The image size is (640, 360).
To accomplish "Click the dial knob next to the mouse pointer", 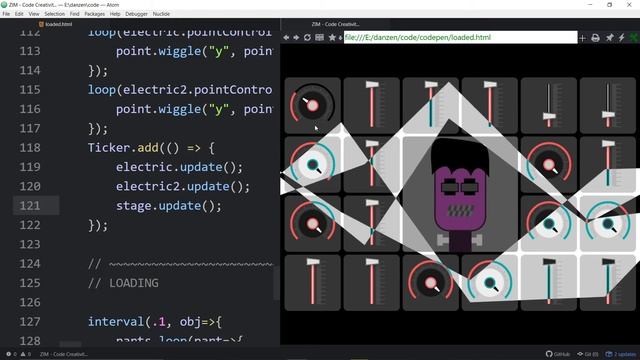I will coord(312,105).
